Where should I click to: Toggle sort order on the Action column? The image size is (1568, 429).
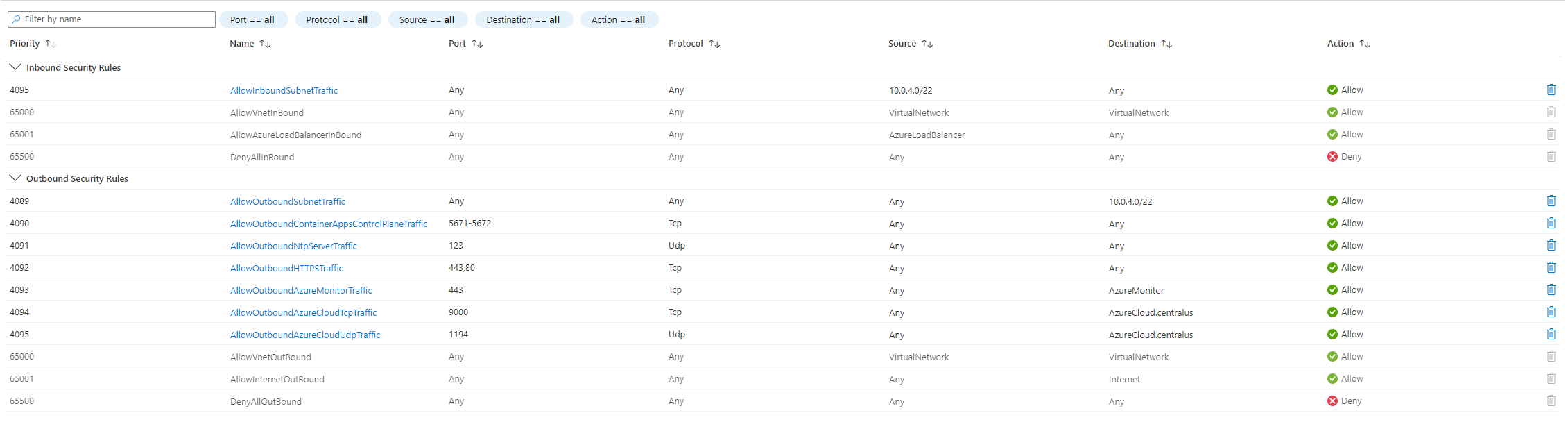tap(1365, 43)
